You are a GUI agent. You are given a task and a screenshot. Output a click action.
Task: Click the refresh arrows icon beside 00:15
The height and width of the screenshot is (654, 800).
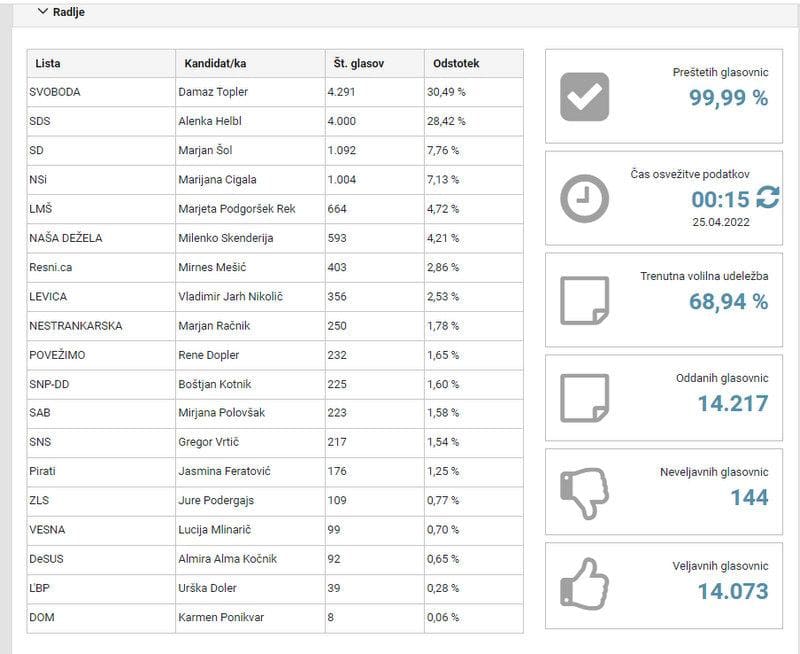(x=767, y=197)
